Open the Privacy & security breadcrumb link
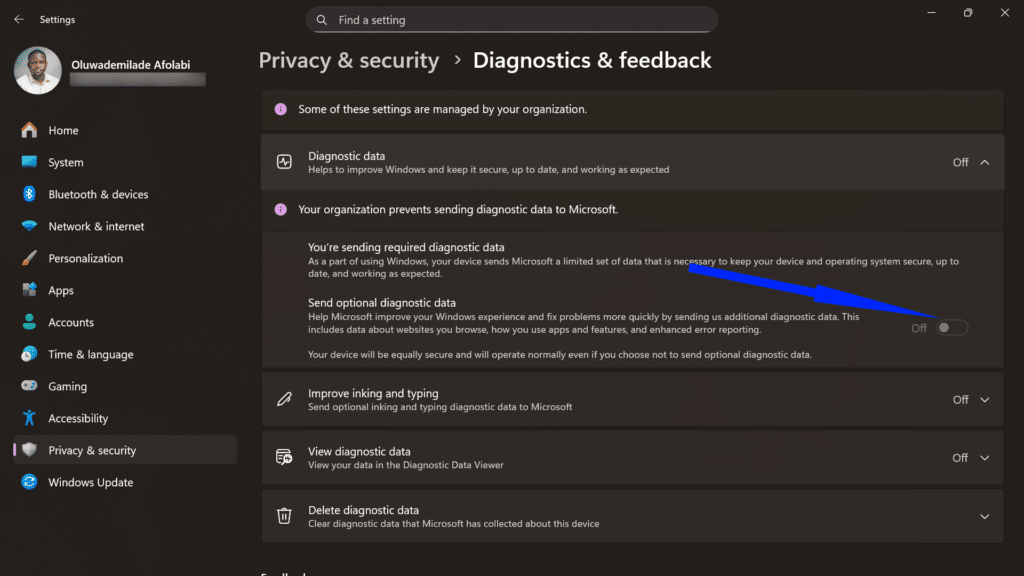Viewport: 1024px width, 576px height. coord(348,60)
